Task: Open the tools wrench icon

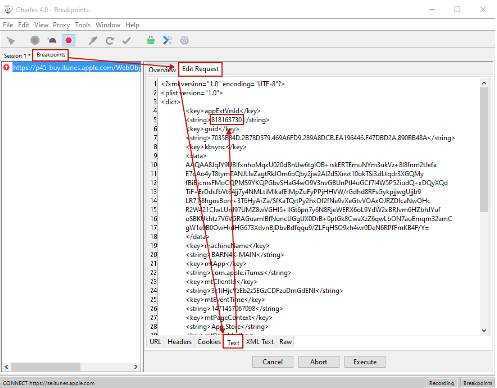Action: tap(167, 40)
